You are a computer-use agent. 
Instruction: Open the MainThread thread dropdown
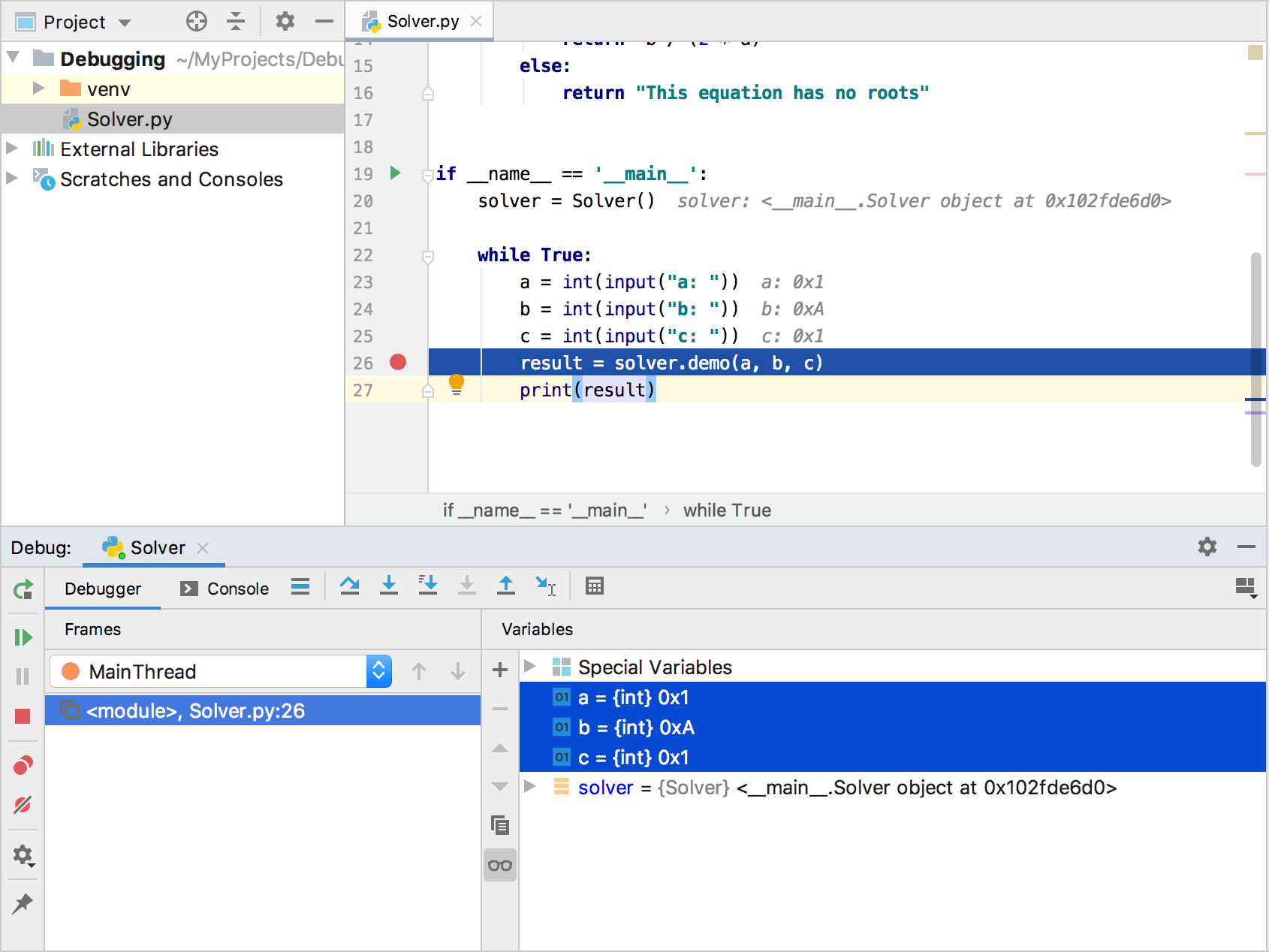pos(378,671)
